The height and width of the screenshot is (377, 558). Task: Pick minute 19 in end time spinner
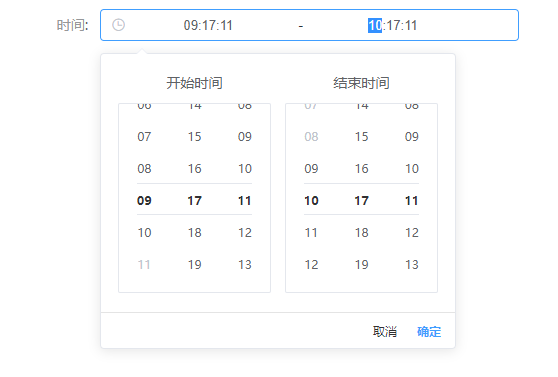(362, 265)
